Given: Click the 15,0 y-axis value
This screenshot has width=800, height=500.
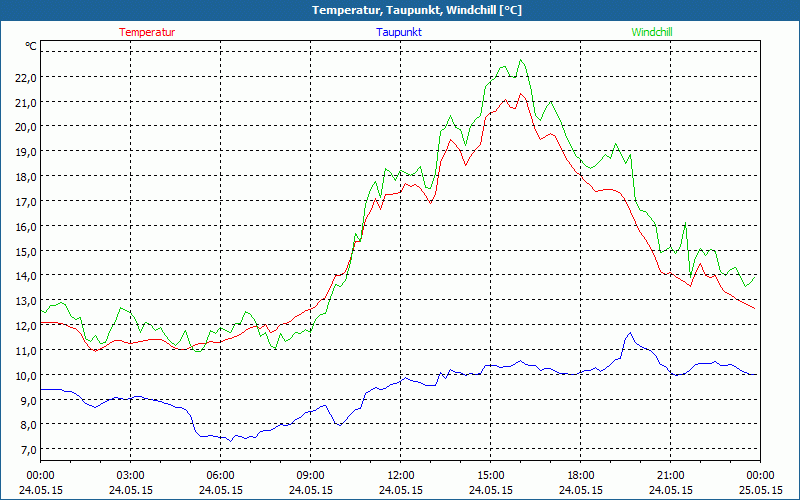Looking at the screenshot, I should [x=27, y=252].
